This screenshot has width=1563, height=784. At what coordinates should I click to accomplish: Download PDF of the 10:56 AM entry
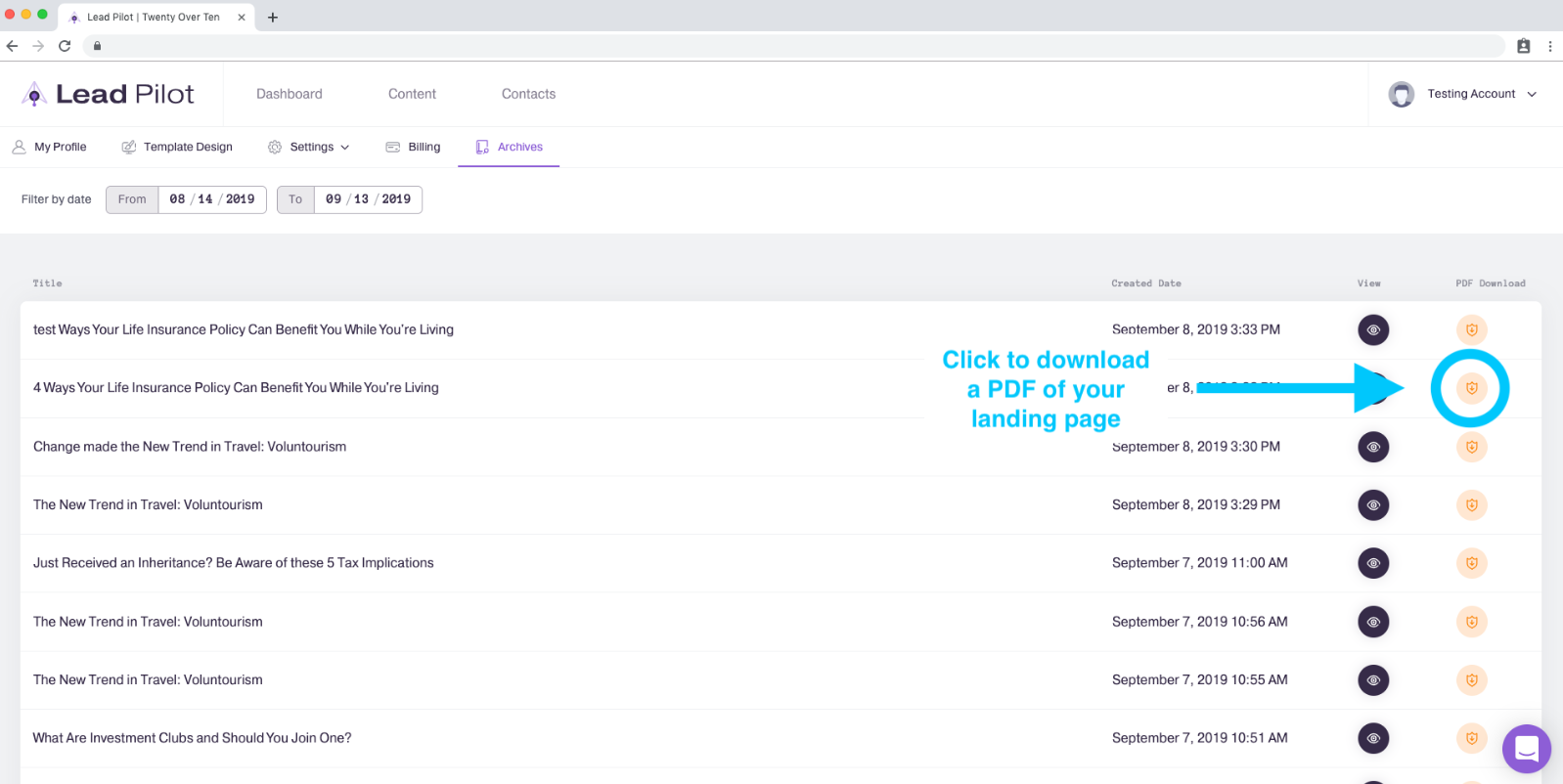(1471, 622)
